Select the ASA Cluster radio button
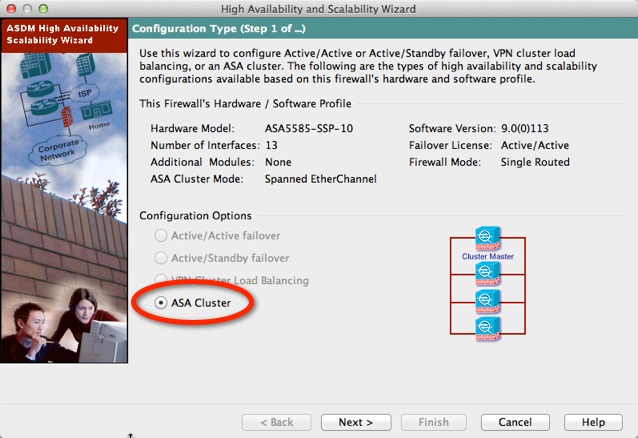 tap(161, 302)
